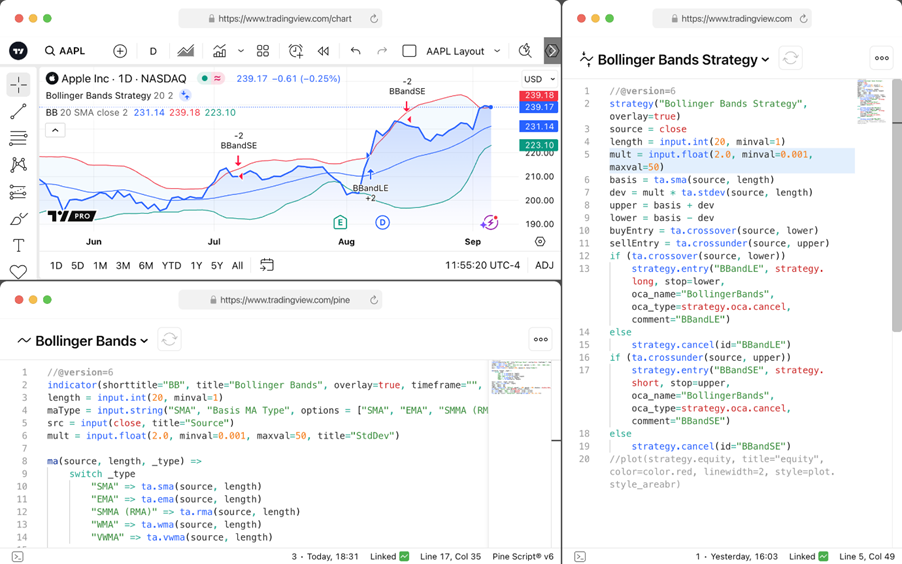Select 1D time range
The height and width of the screenshot is (564, 902).
pyautogui.click(x=56, y=265)
